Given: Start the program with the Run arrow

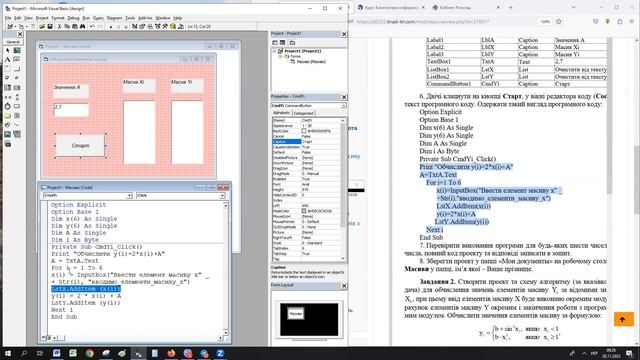Looking at the screenshot, I should click(x=111, y=26).
